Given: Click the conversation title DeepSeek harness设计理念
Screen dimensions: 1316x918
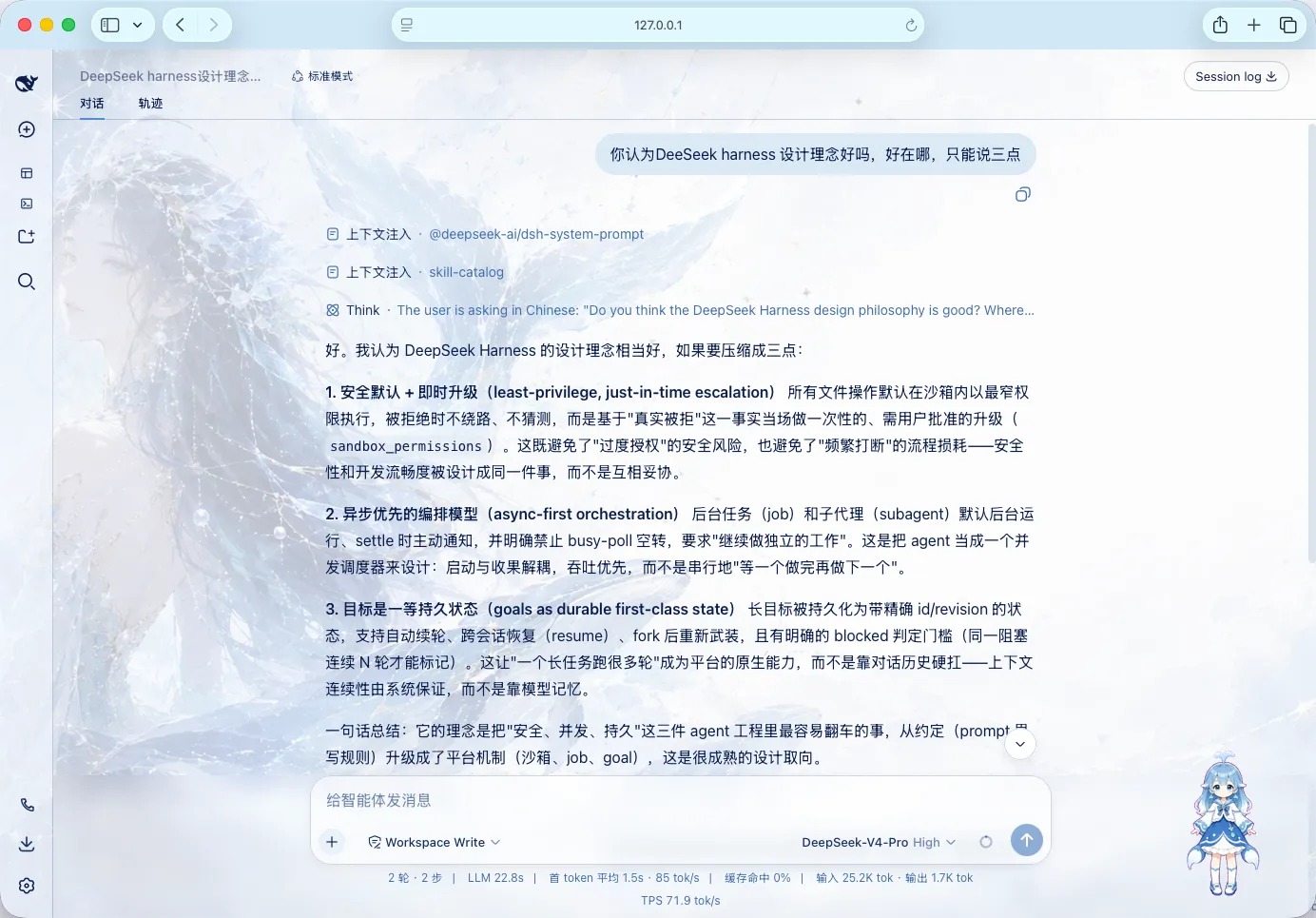Looking at the screenshot, I should pyautogui.click(x=170, y=76).
